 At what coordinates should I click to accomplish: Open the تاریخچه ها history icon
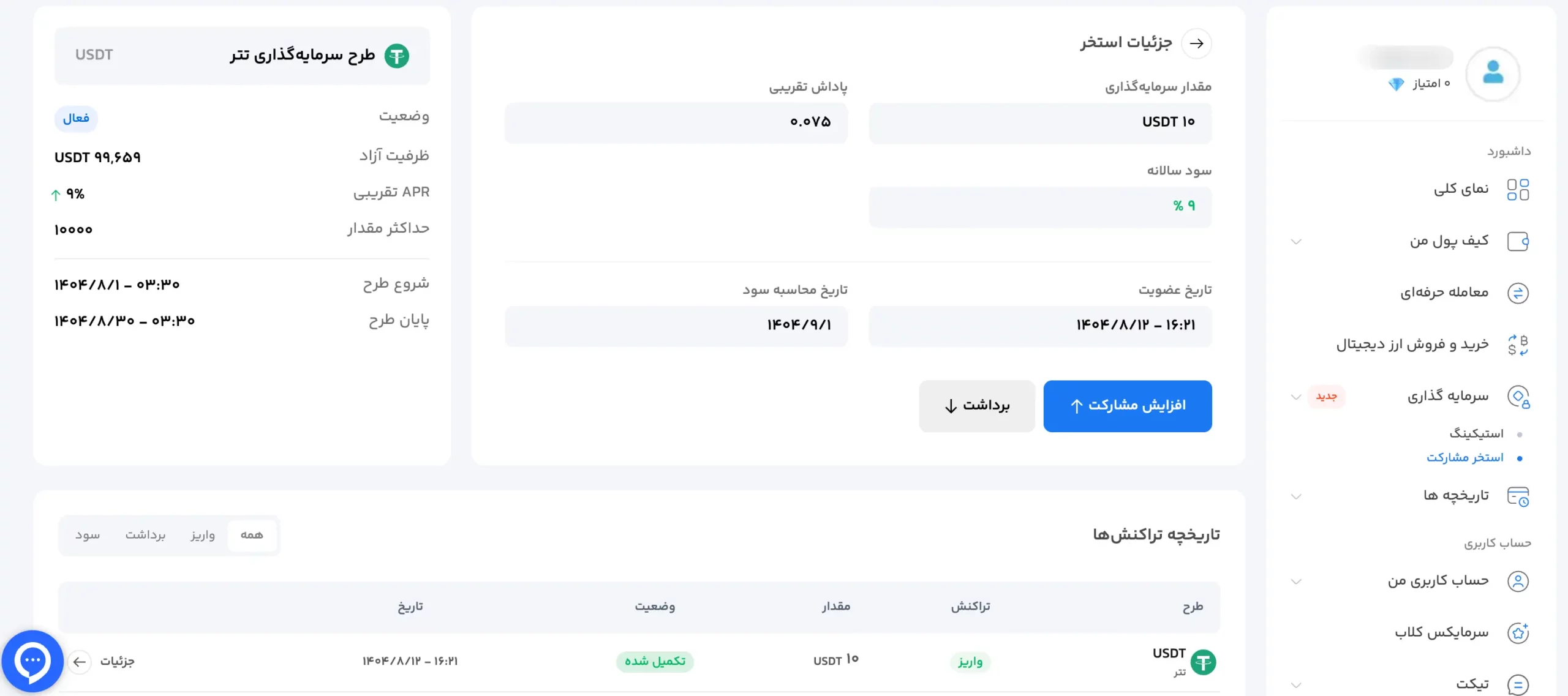[x=1520, y=496]
